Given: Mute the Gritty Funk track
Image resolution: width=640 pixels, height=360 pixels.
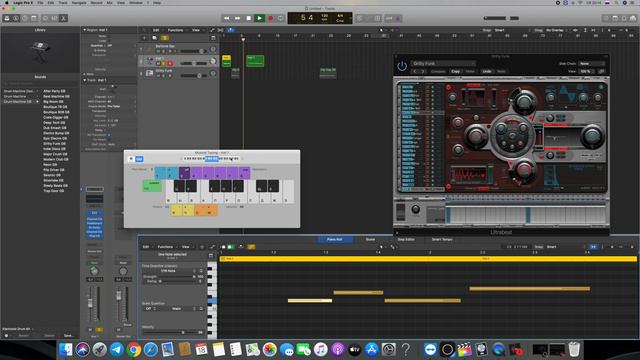Looking at the screenshot, I should click(x=158, y=76).
